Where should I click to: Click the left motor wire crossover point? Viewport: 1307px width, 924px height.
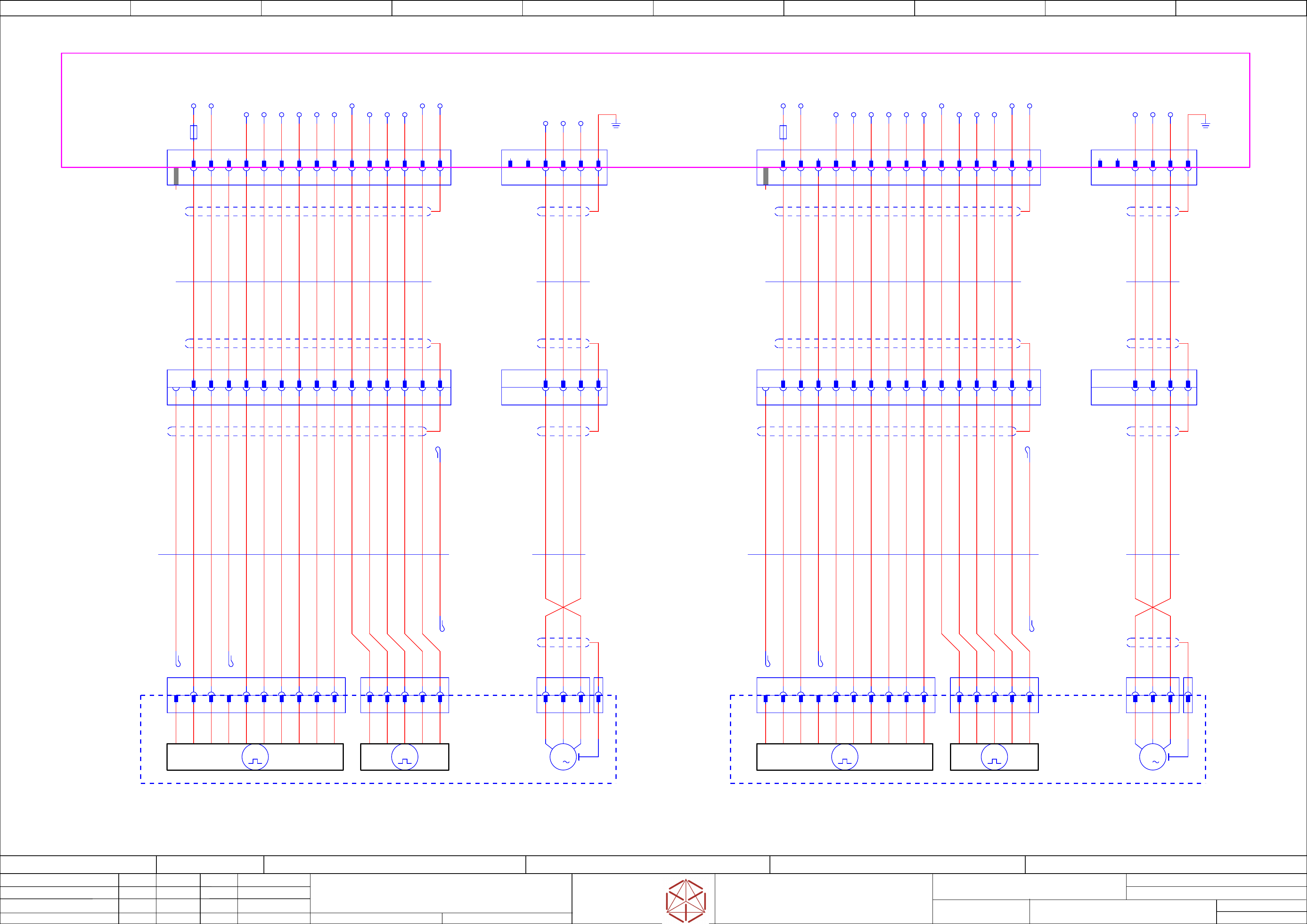(x=563, y=607)
